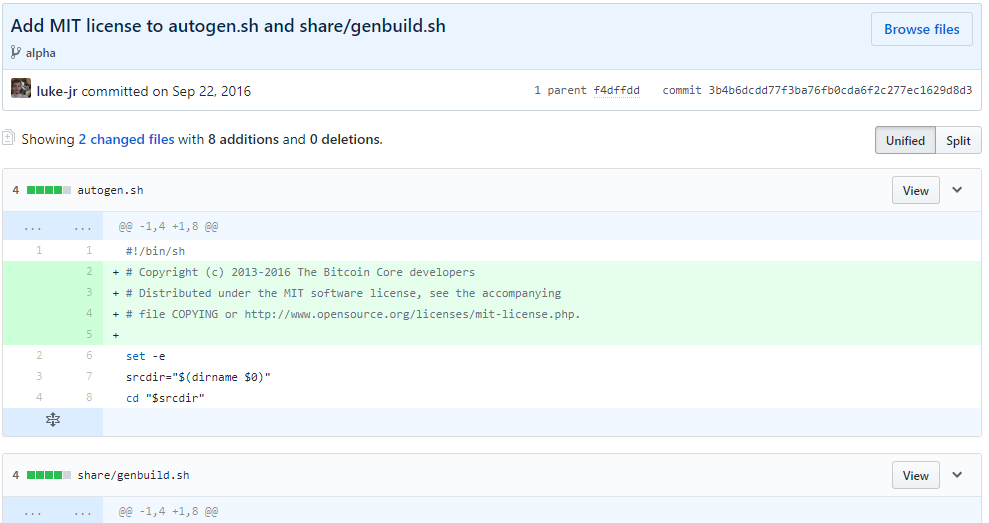Click the diffstat bar for autogen.sh
Image resolution: width=989 pixels, height=523 pixels.
pyautogui.click(x=49, y=190)
